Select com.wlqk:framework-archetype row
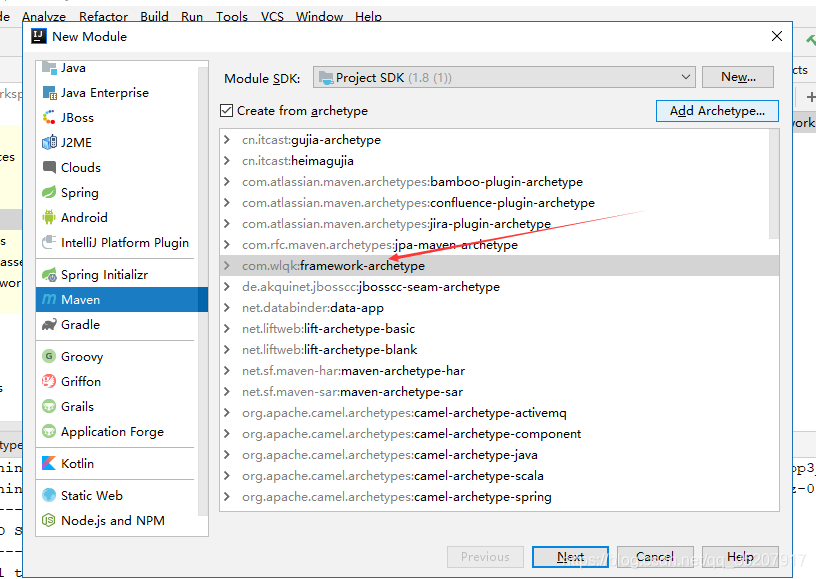The image size is (816, 579). [x=499, y=265]
